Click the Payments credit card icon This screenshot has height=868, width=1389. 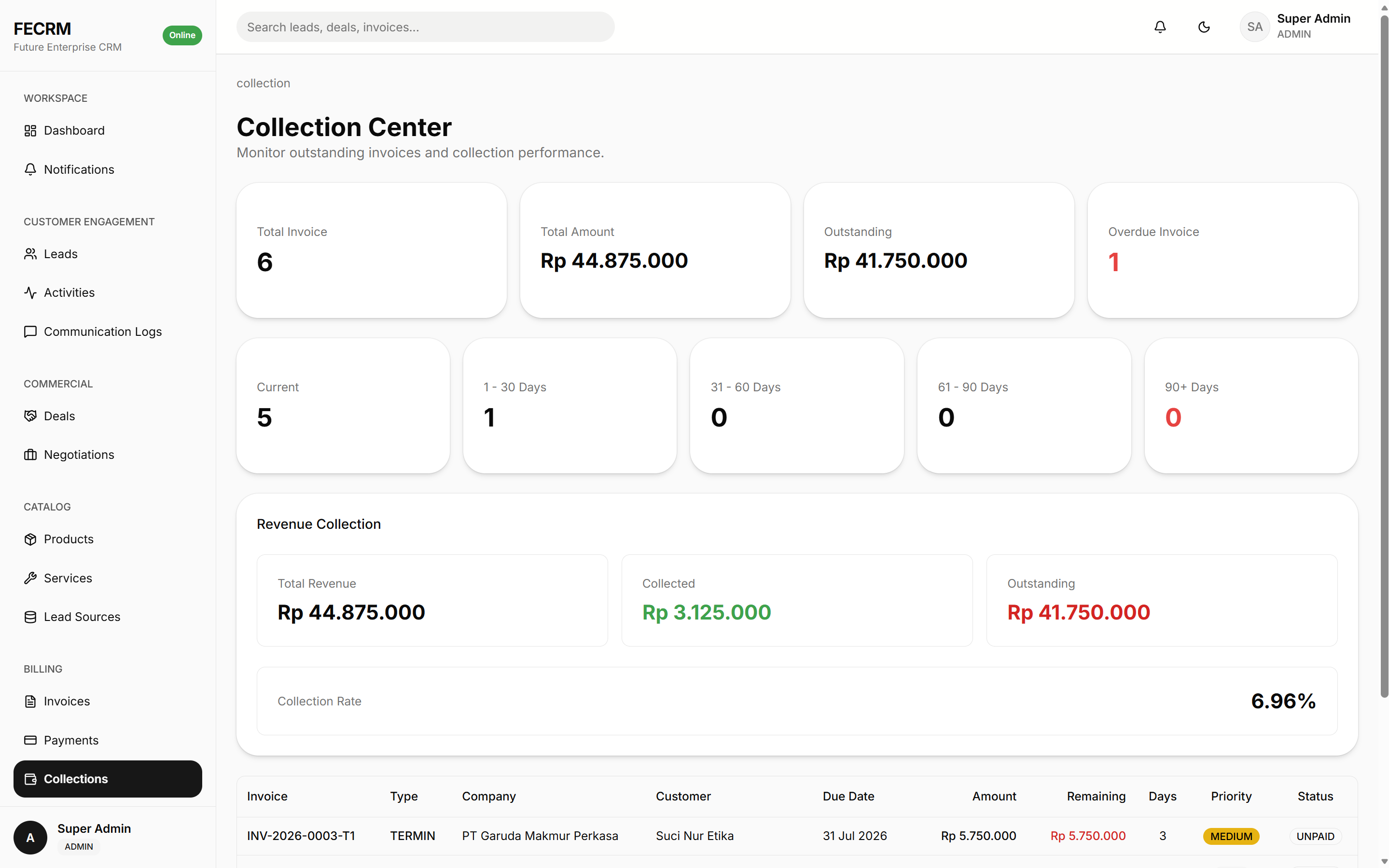point(30,740)
